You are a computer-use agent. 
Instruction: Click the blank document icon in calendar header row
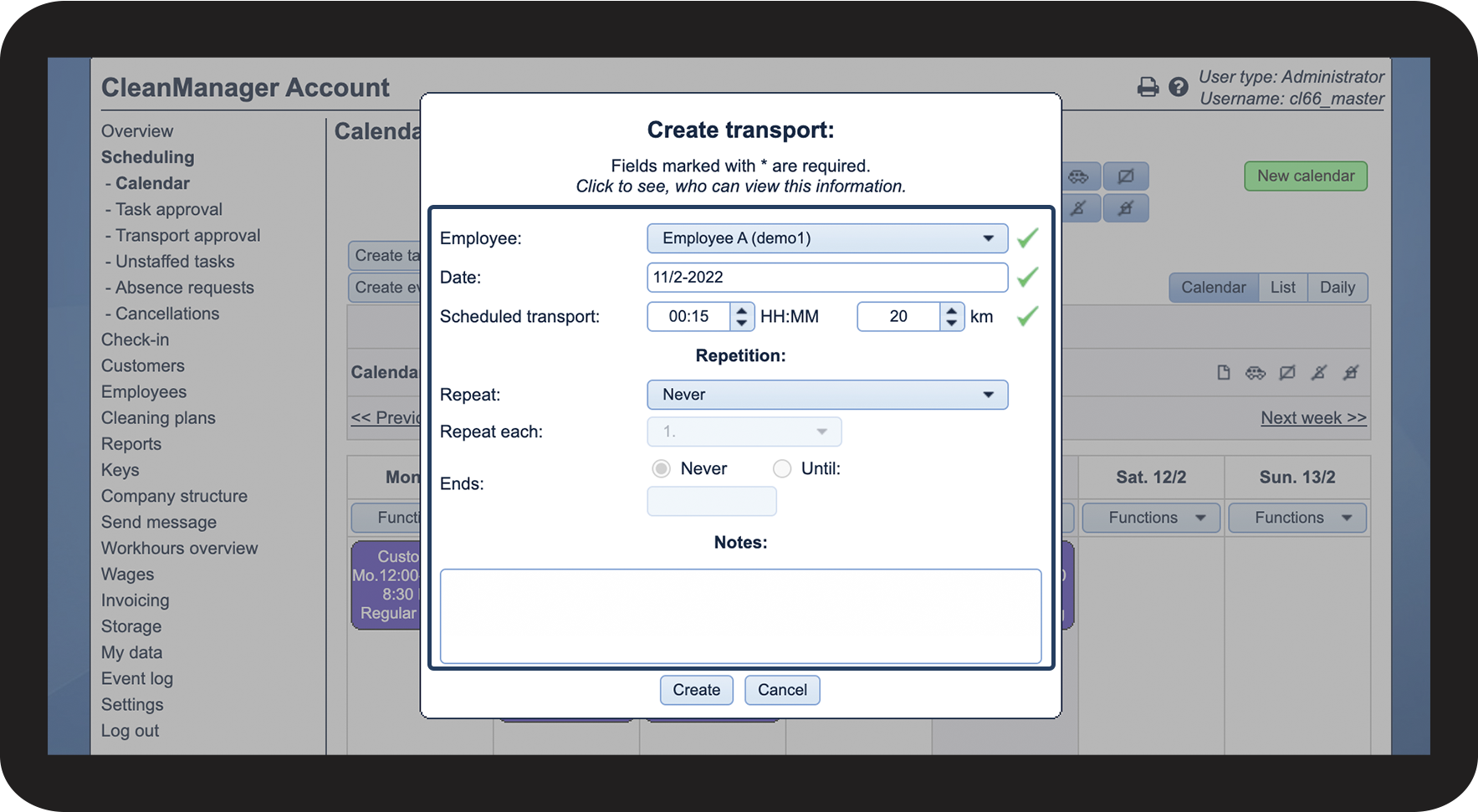pyautogui.click(x=1224, y=373)
